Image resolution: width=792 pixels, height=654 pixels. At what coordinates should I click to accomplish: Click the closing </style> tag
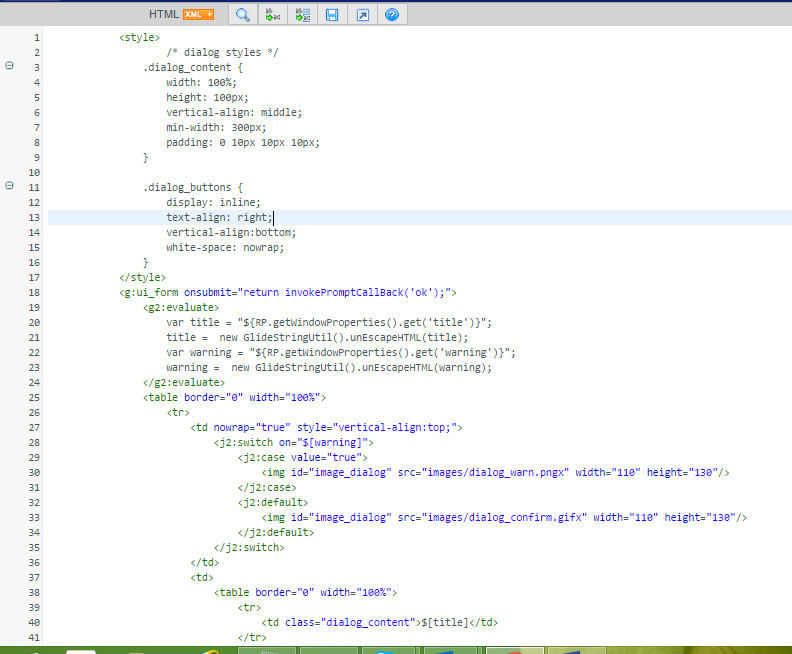tap(142, 277)
